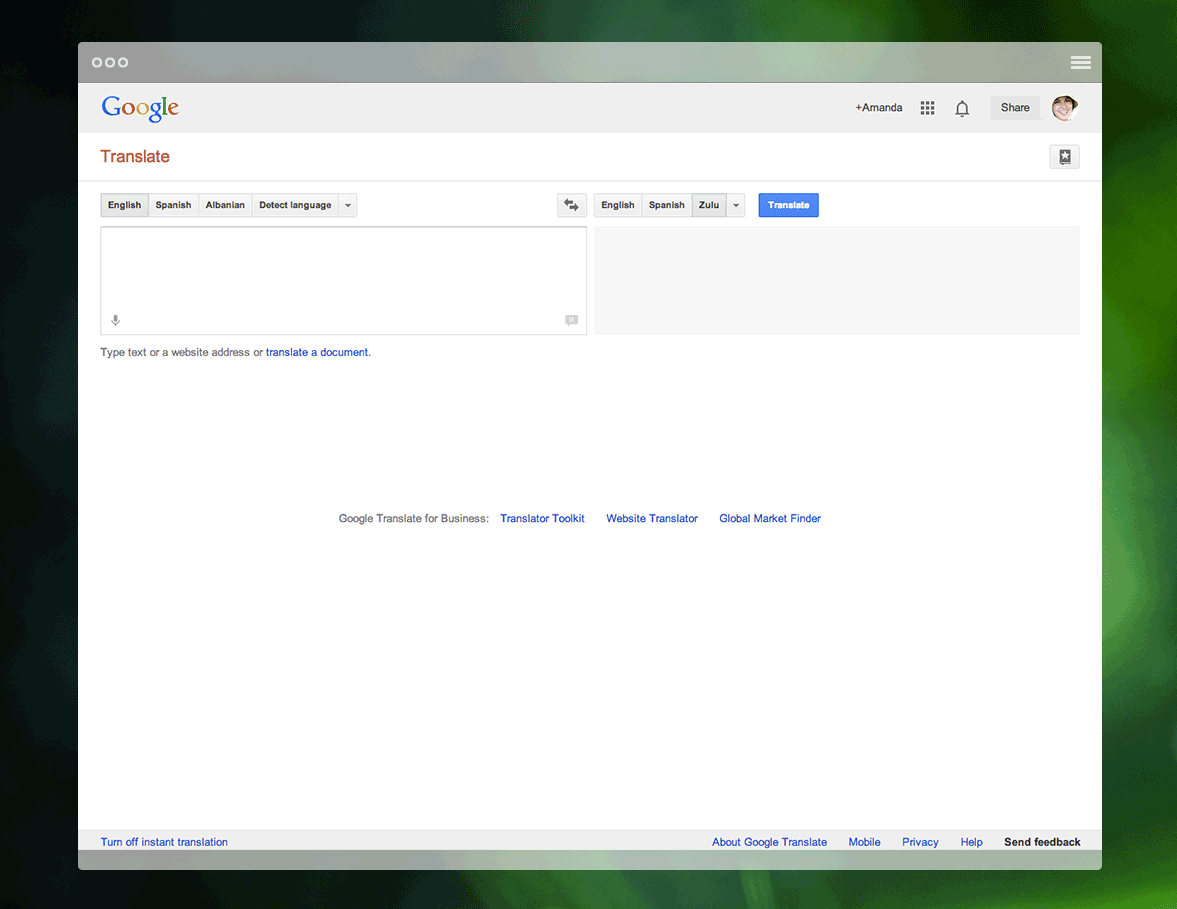Open the Global Market Finder link
Screen dimensions: 1177x909
coord(769,519)
